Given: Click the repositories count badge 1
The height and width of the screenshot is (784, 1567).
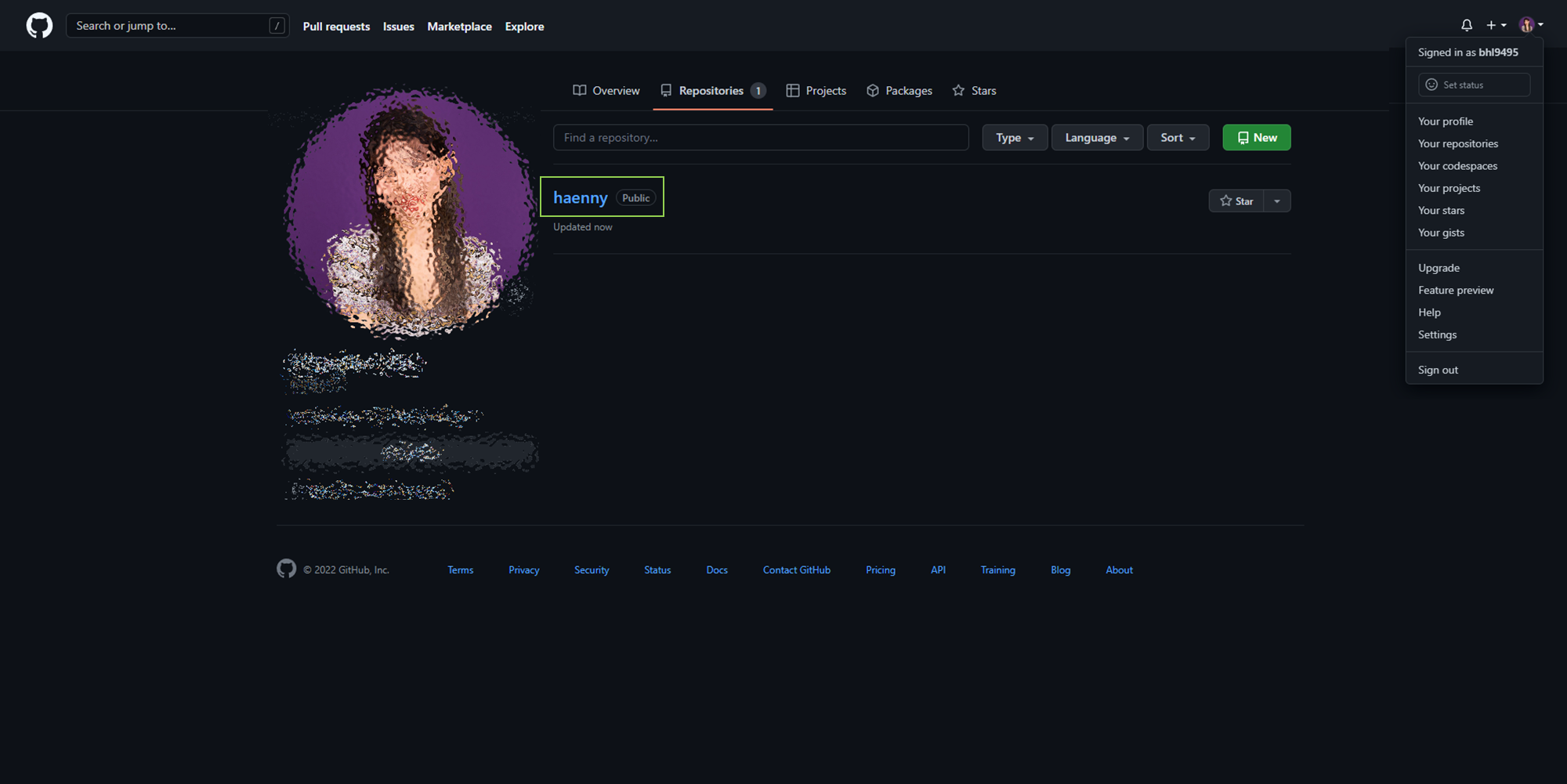Looking at the screenshot, I should [758, 91].
